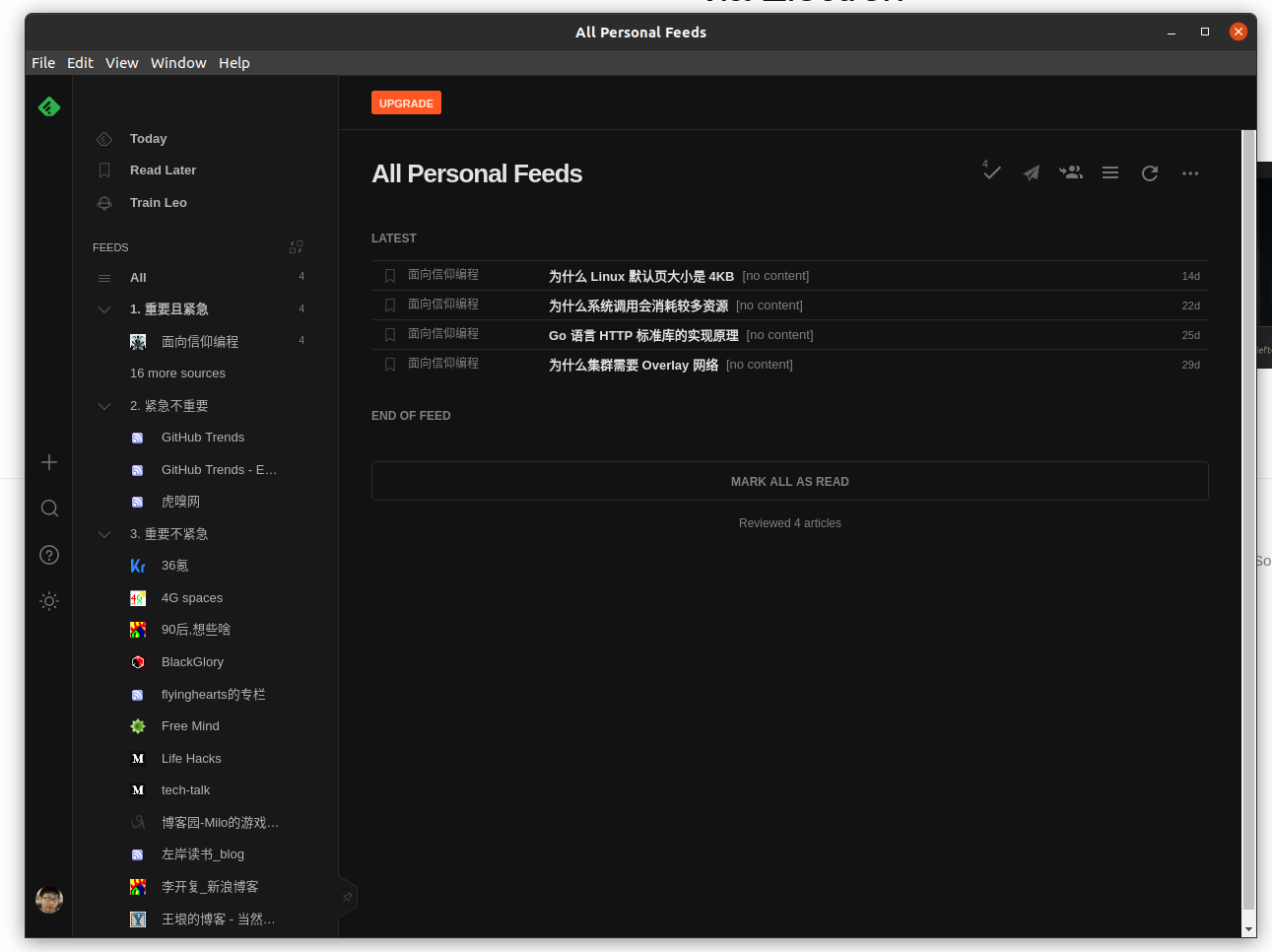Viewport: 1272px width, 952px height.
Task: Open article 为什么 Linux 默认页大小是 4KB
Action: [x=641, y=276]
